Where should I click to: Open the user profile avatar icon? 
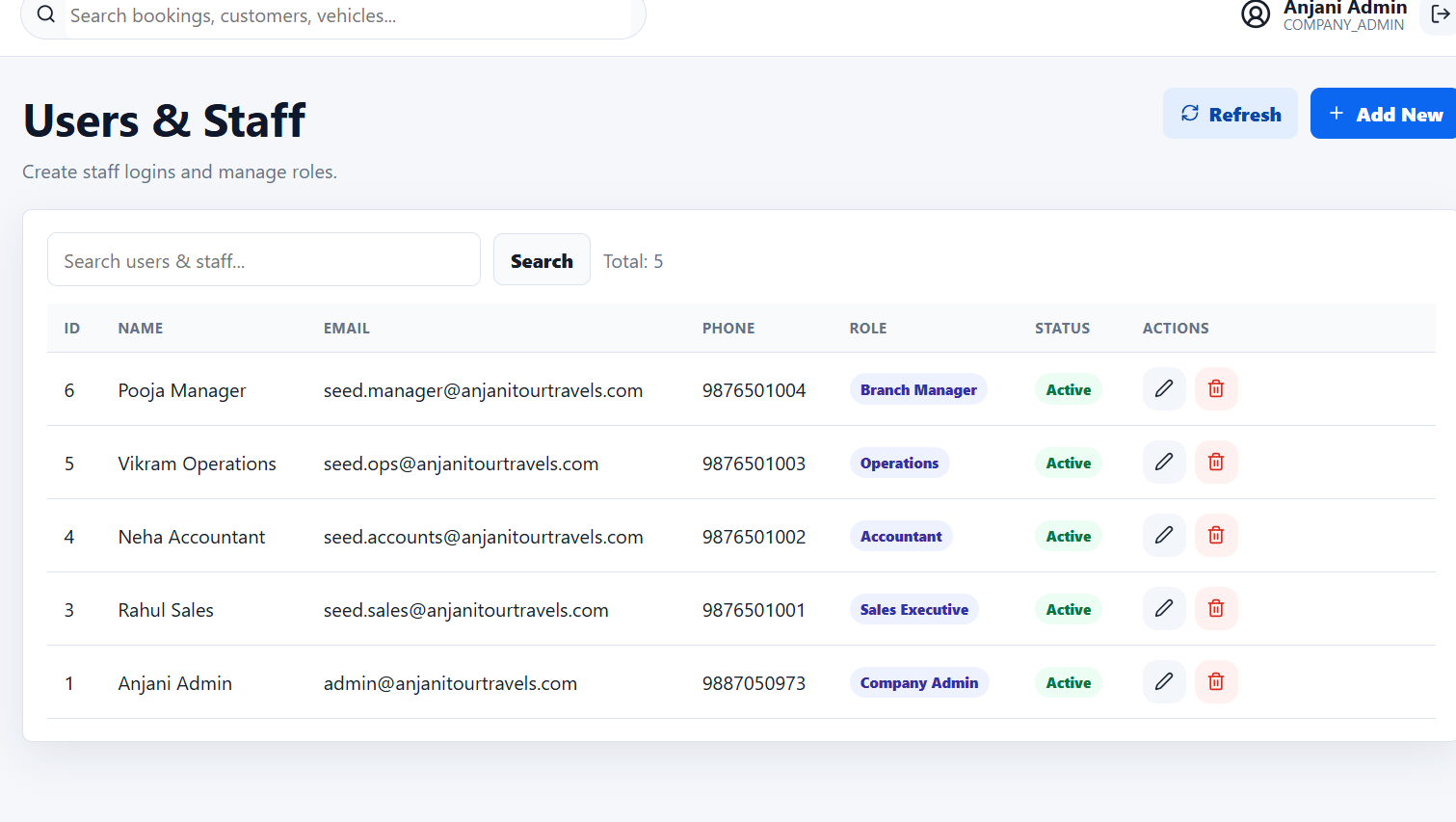1256,14
